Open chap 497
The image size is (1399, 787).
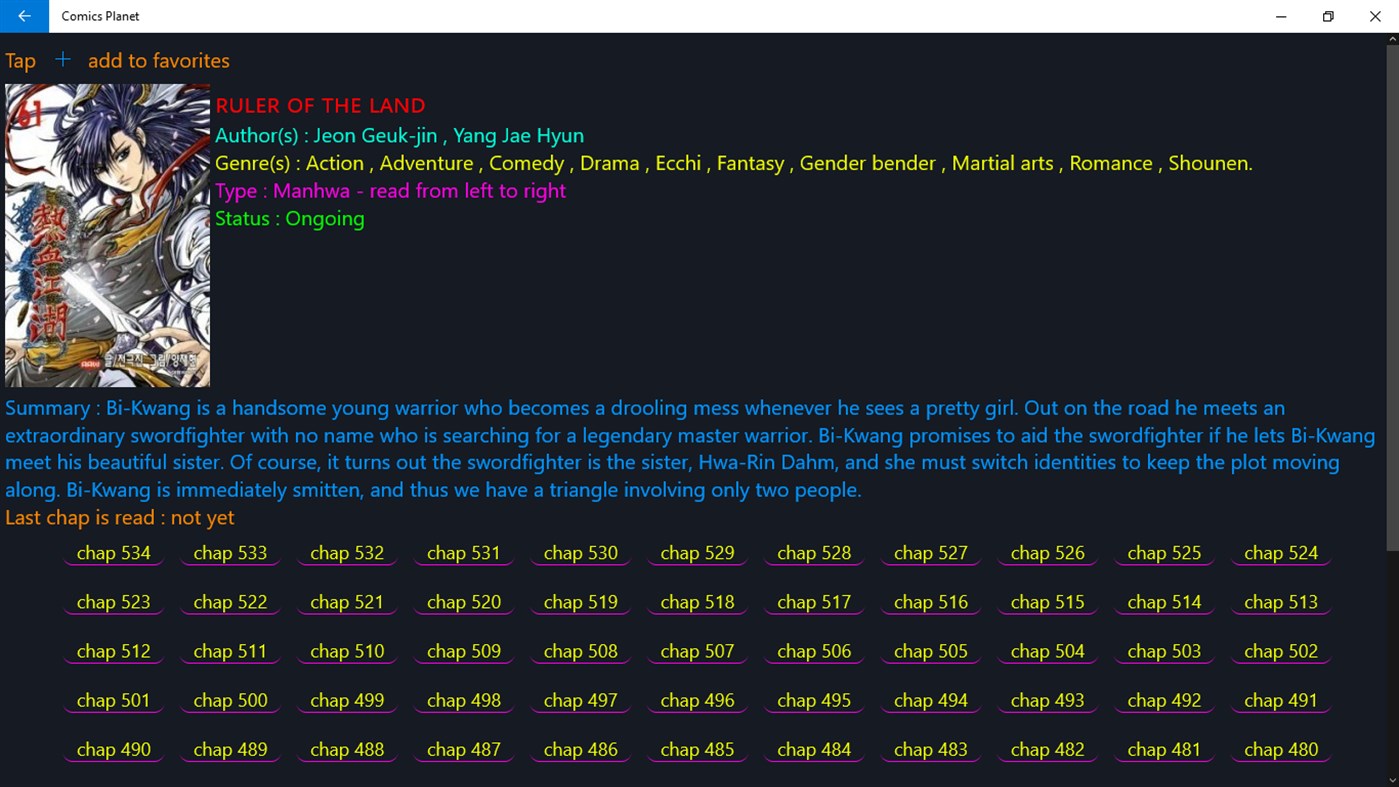[581, 700]
